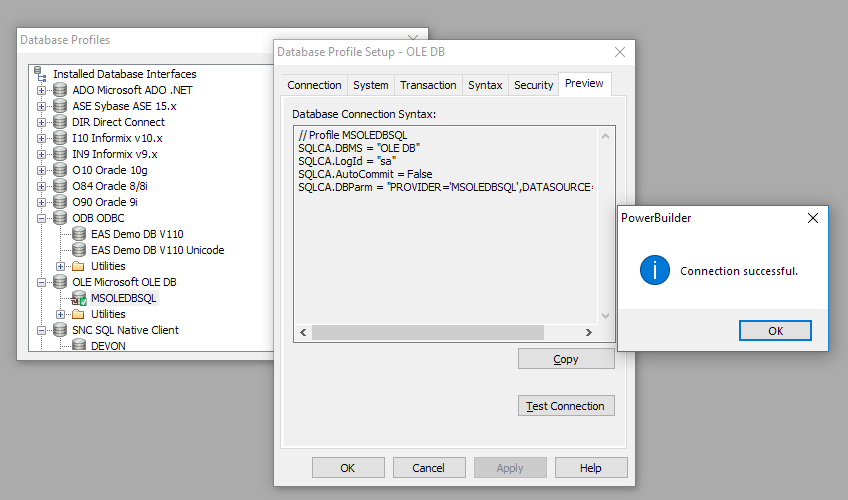Select EAS Demo DB V110 Unicode profile

point(157,250)
